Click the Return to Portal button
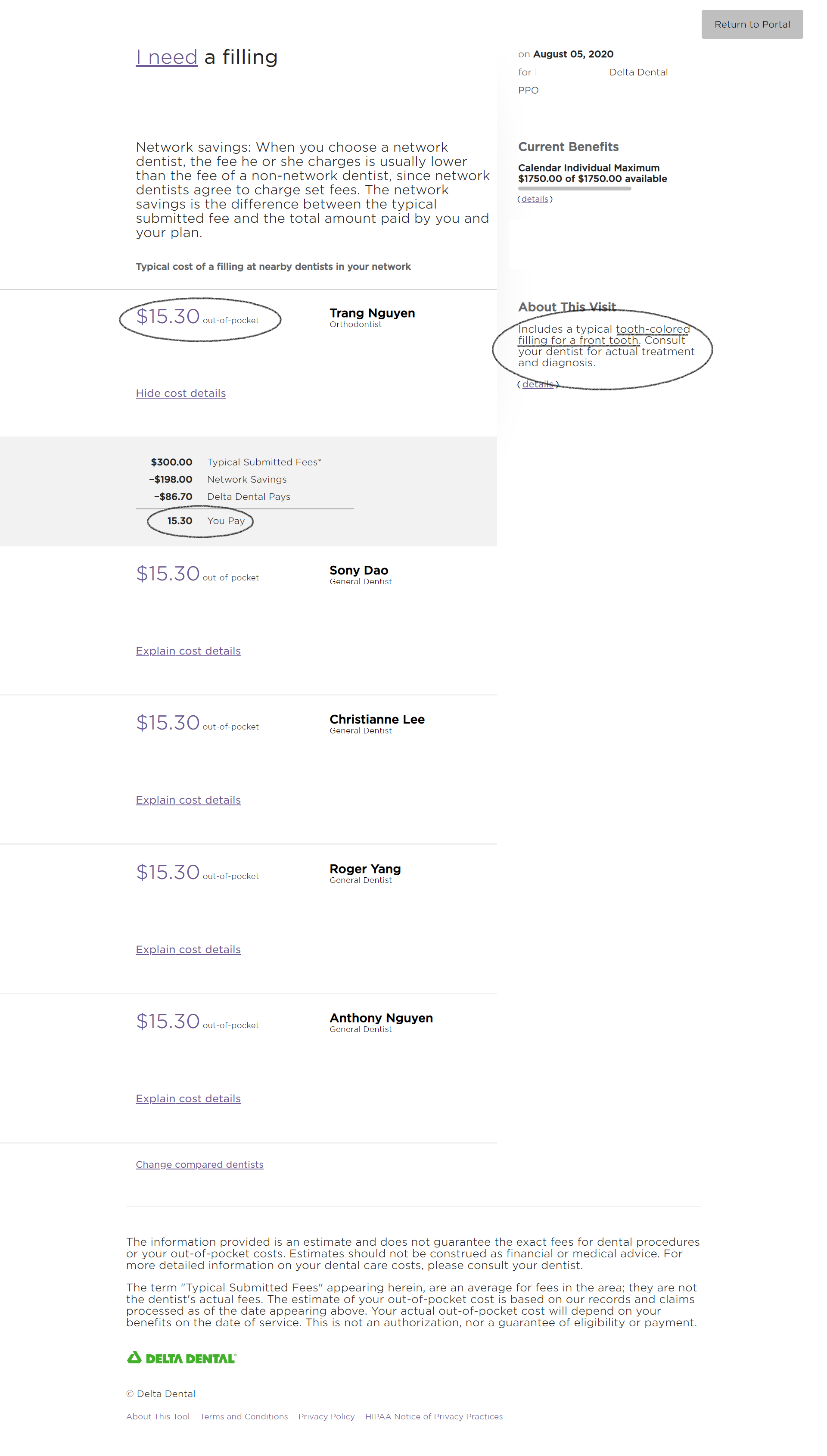 pyautogui.click(x=752, y=25)
